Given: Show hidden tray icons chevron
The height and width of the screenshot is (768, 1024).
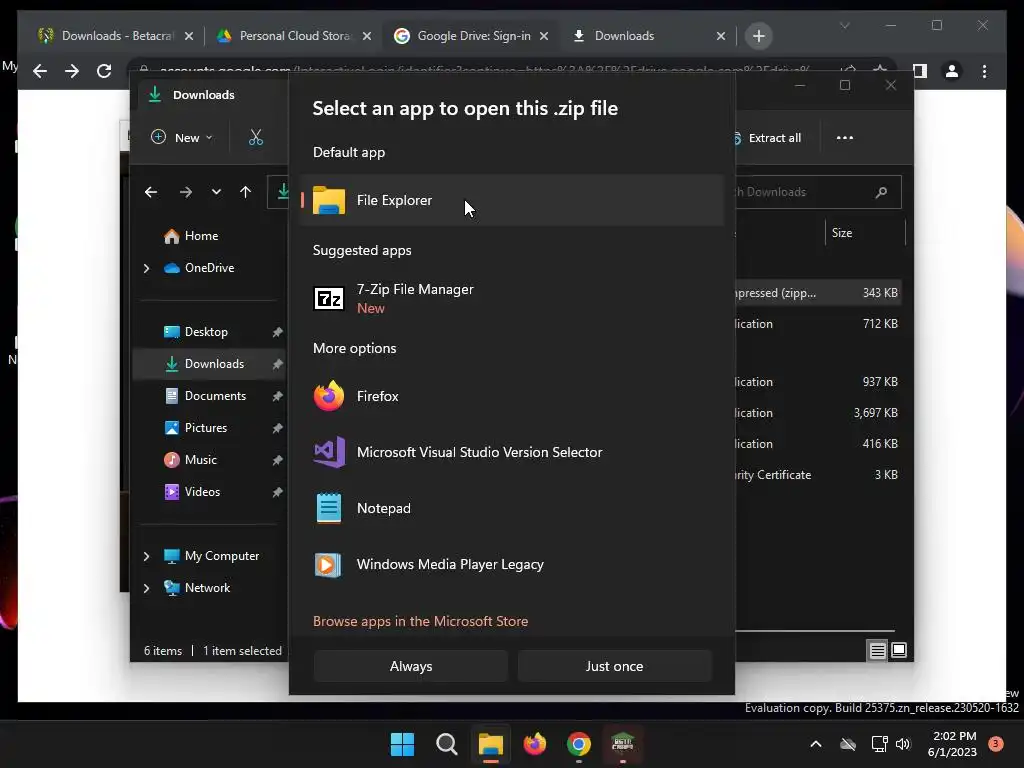Looking at the screenshot, I should [x=816, y=744].
